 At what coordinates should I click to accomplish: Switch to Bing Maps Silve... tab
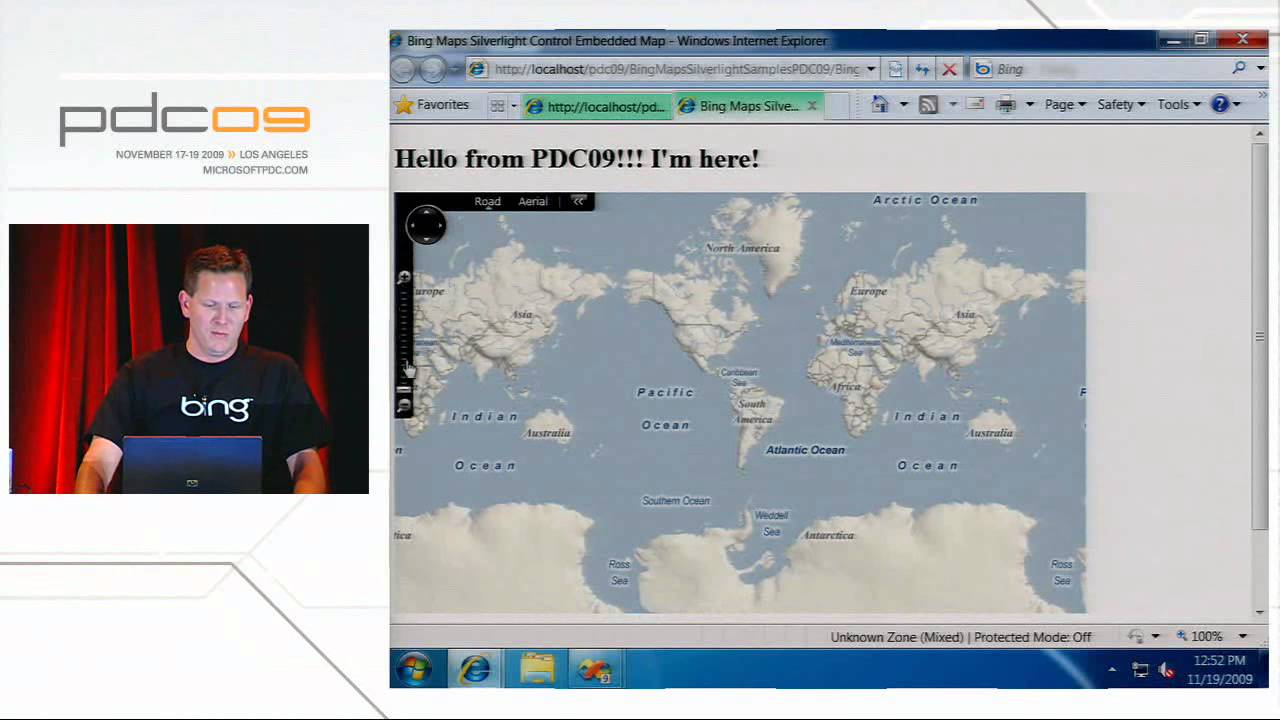point(749,106)
